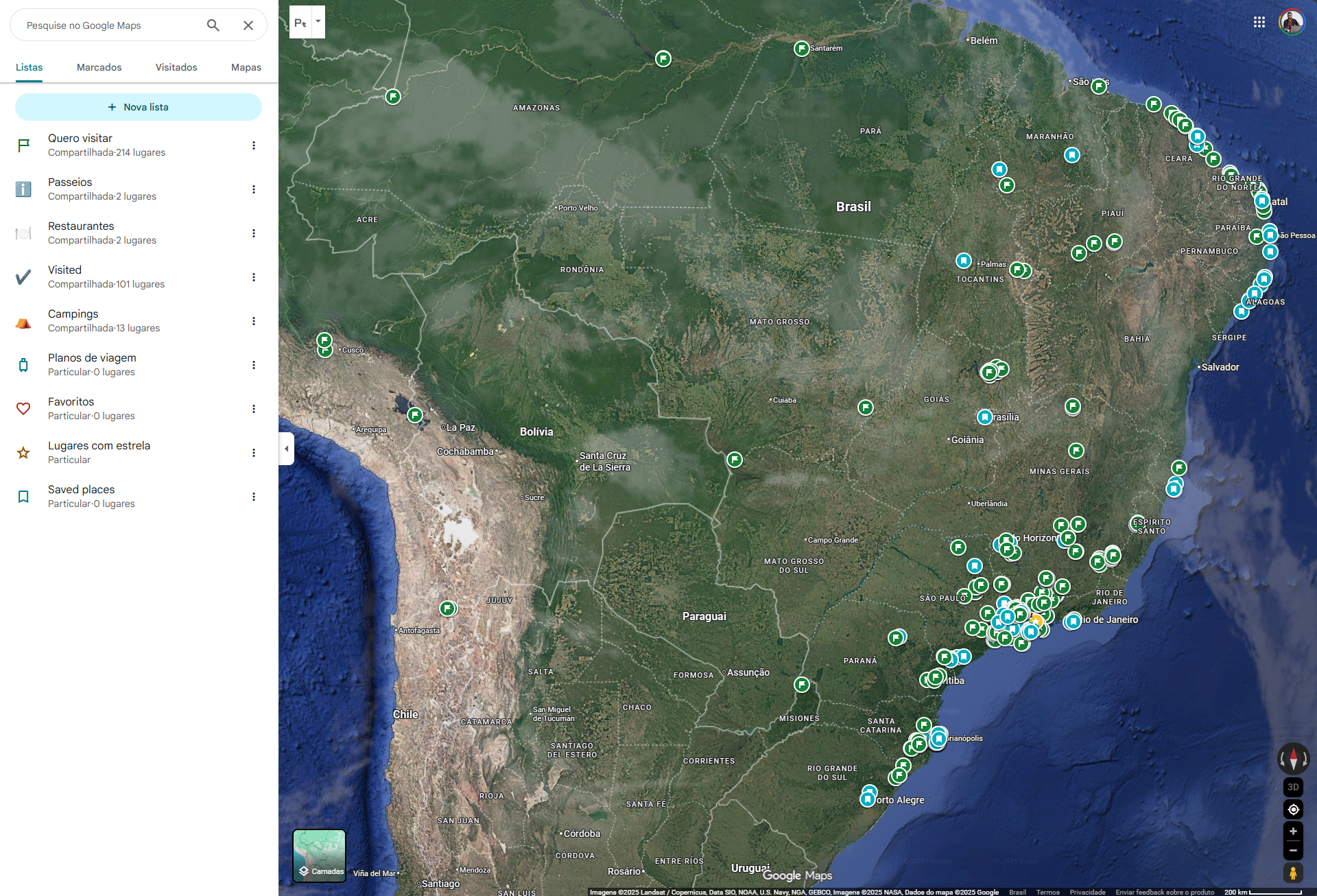This screenshot has height=896, width=1317.
Task: Click the compass to reset north
Action: [1293, 759]
